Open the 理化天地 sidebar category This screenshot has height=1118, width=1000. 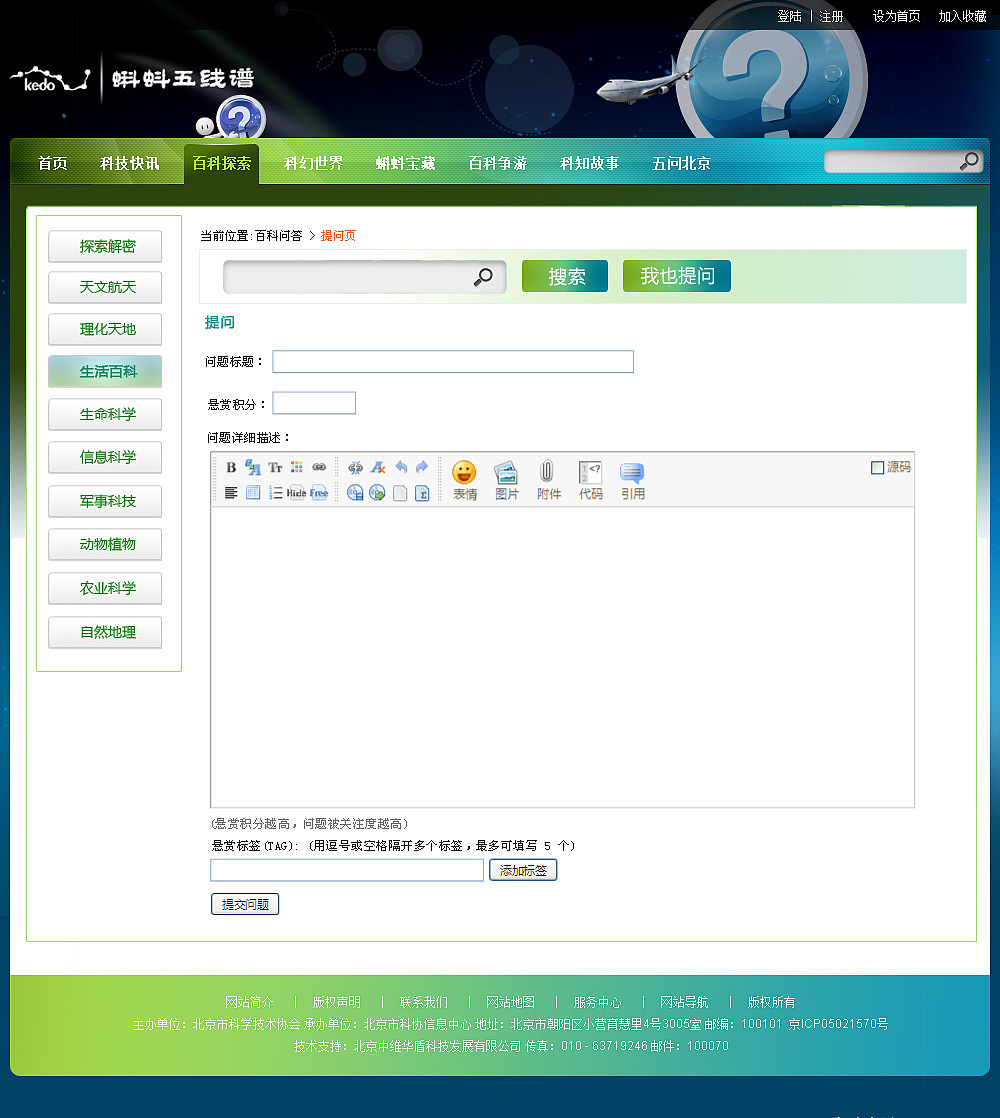pyautogui.click(x=105, y=329)
